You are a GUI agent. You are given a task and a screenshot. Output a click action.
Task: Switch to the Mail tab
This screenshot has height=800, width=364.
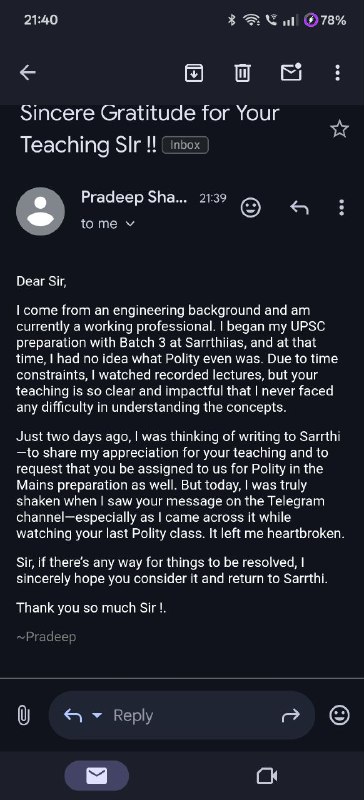point(96,776)
